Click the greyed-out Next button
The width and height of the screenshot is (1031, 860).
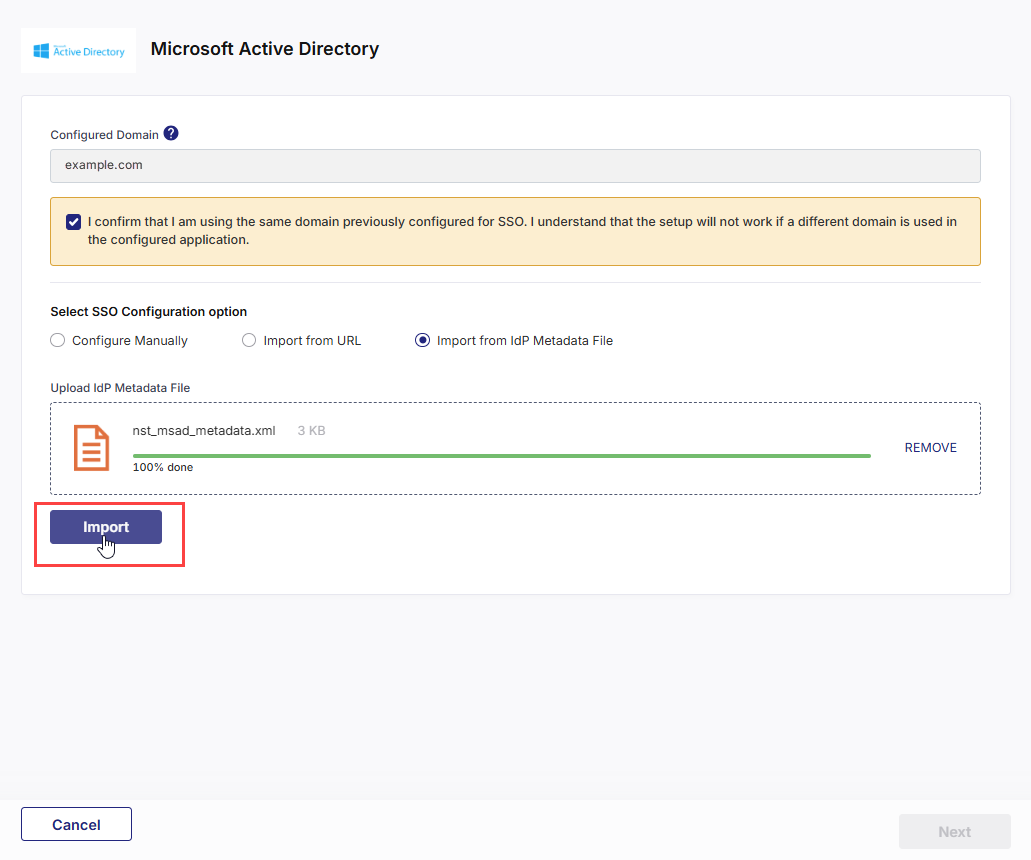[x=954, y=831]
